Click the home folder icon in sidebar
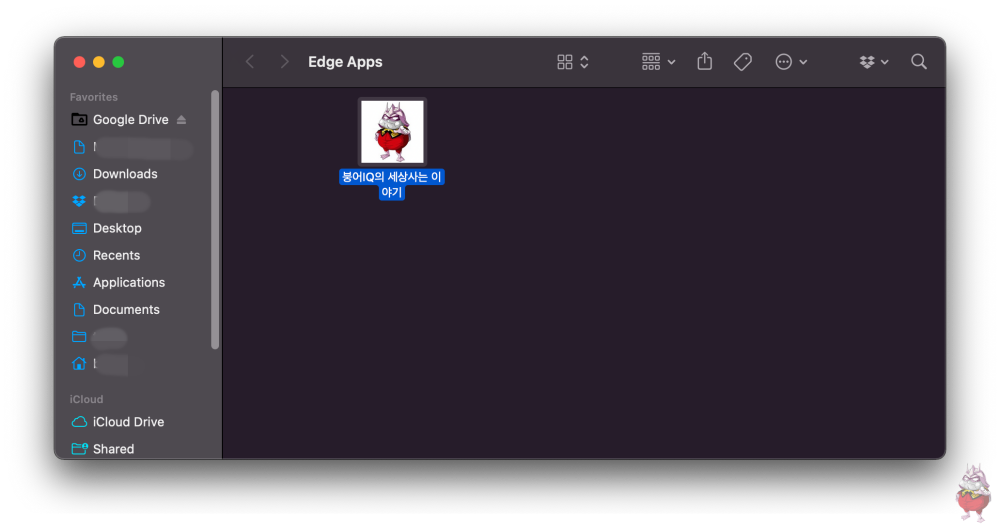This screenshot has height=531, width=1000. tap(79, 364)
